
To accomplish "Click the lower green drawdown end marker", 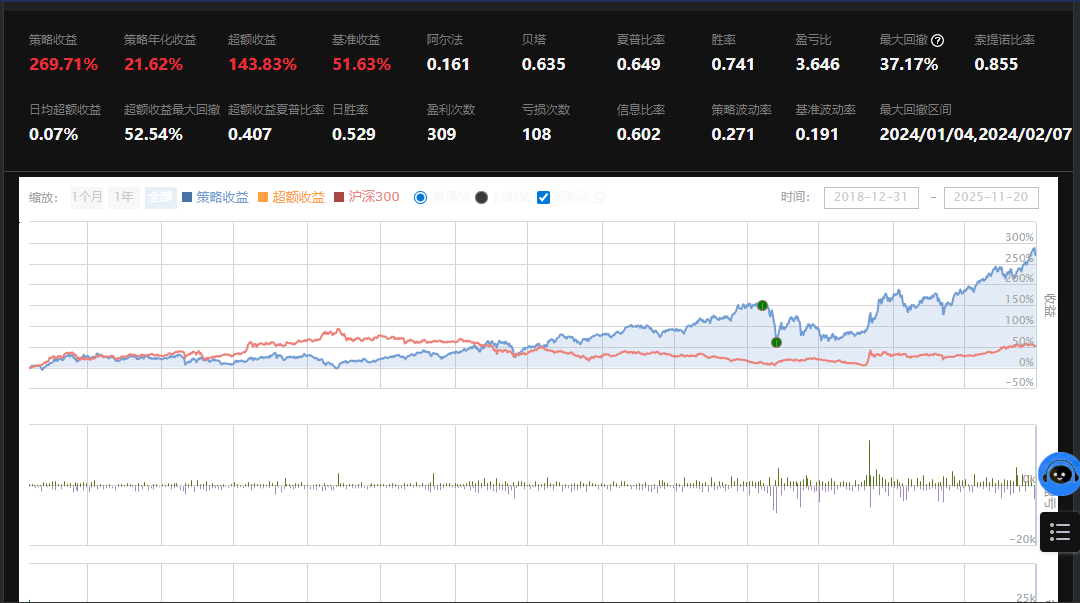I will point(776,342).
